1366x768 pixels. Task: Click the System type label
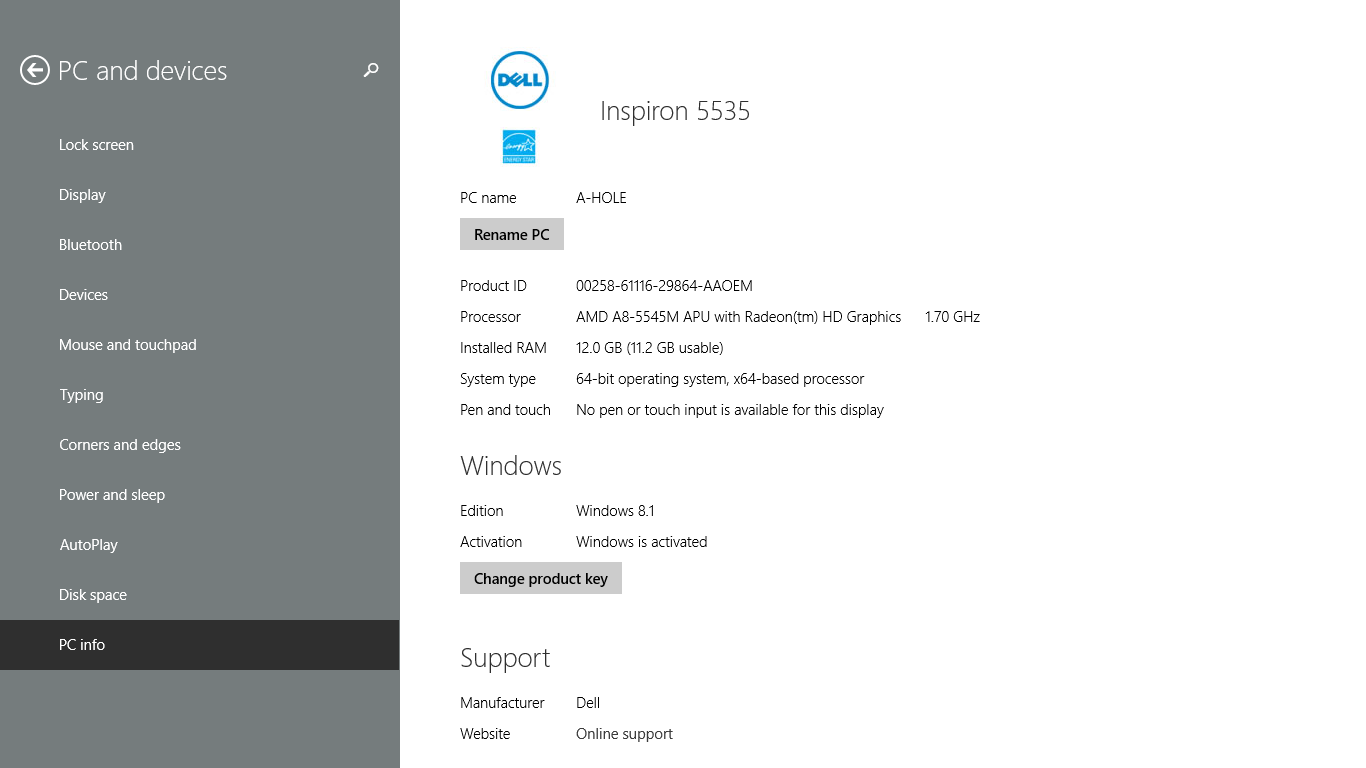(x=498, y=379)
